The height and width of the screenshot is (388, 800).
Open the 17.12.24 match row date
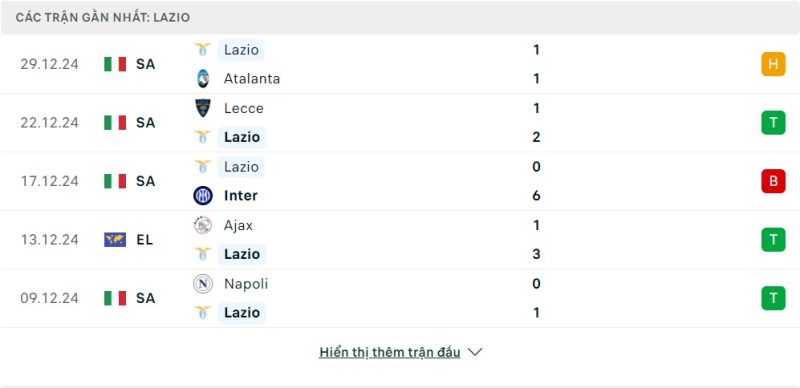tap(49, 181)
